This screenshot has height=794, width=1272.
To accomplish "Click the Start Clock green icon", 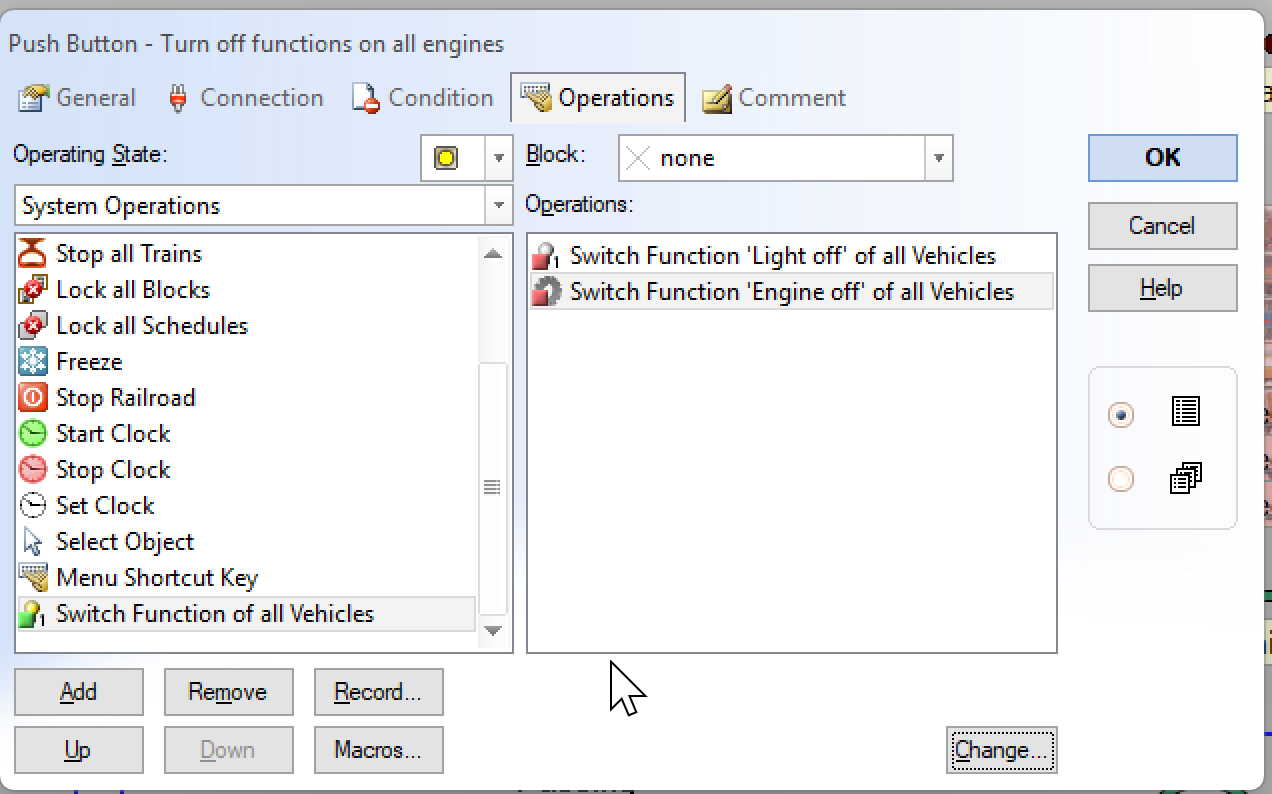I will click(33, 434).
